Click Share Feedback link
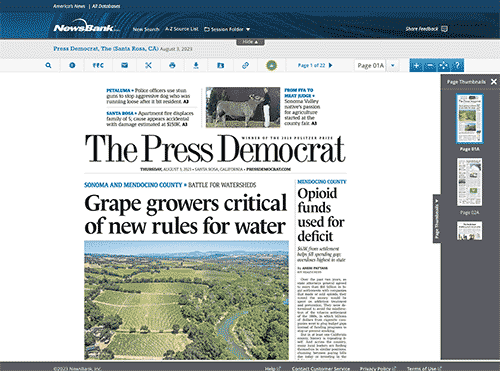This screenshot has height=371, width=500. coord(422,29)
